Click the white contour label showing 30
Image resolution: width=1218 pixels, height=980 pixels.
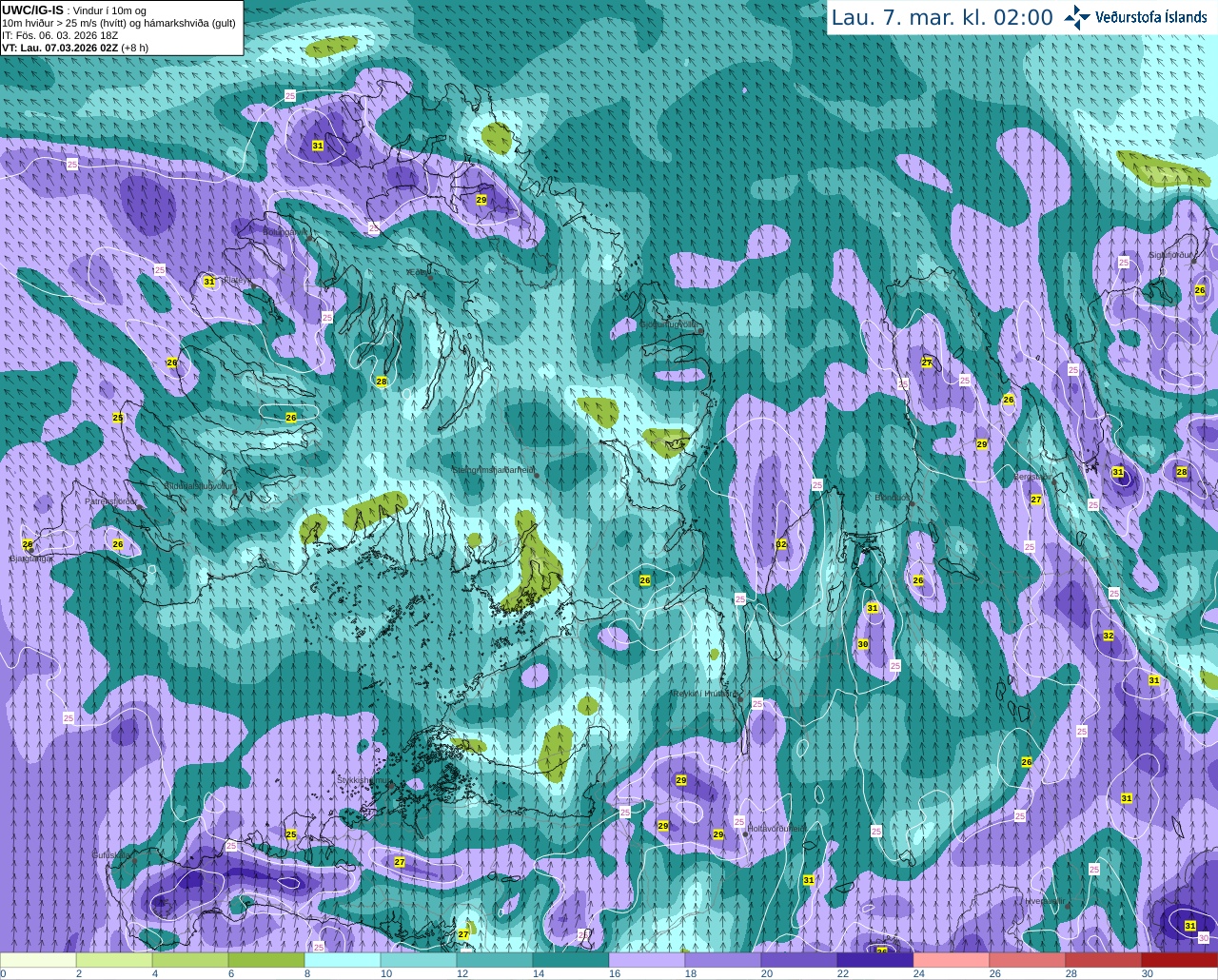coord(1203,938)
